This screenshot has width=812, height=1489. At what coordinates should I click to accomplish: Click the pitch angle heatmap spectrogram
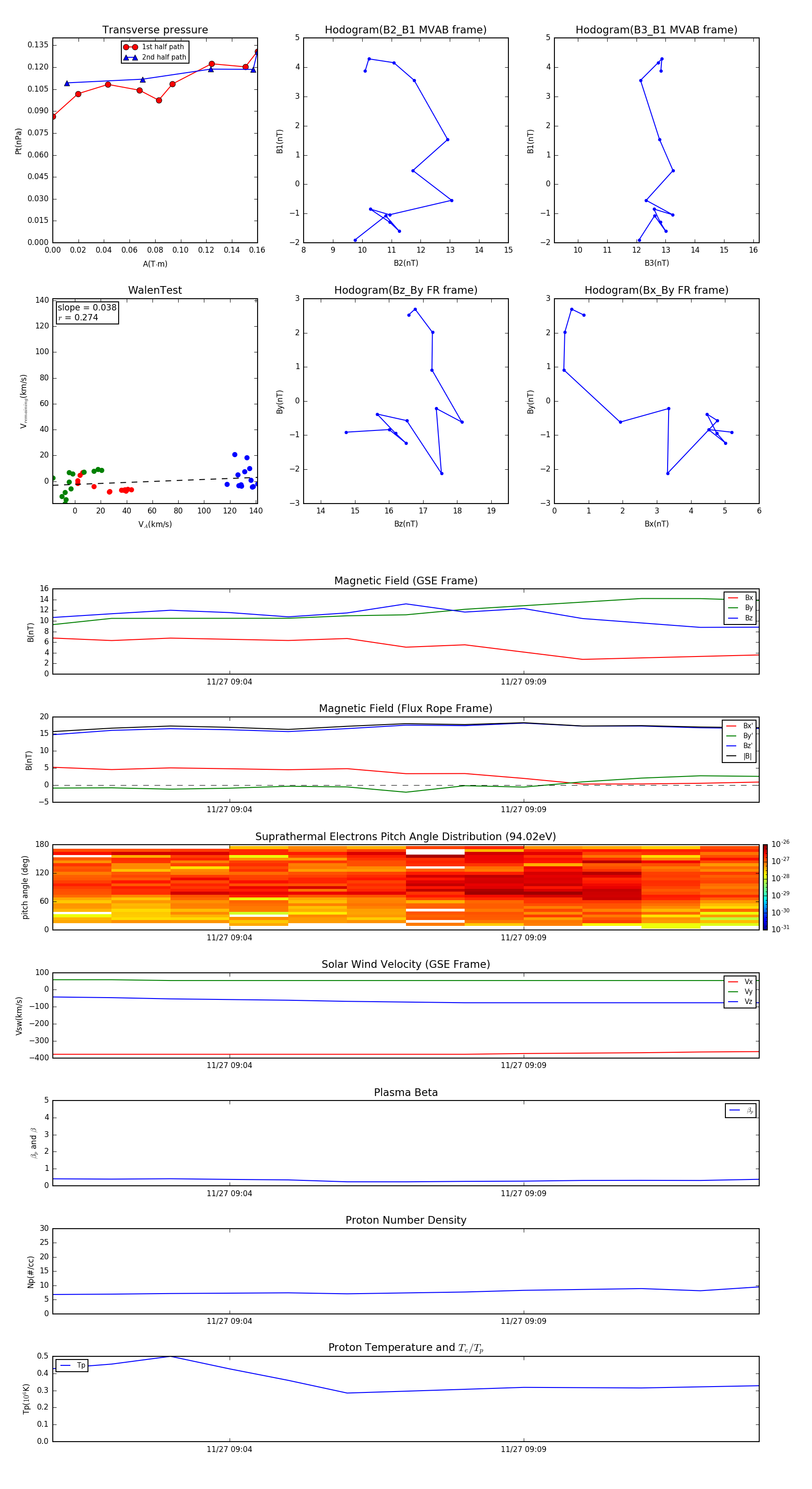(x=406, y=887)
